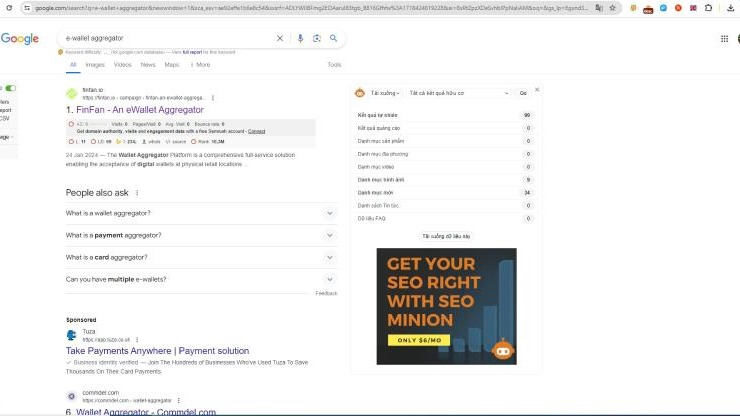Expand 'Can you have multiple e-wallets?' question

click(202, 280)
